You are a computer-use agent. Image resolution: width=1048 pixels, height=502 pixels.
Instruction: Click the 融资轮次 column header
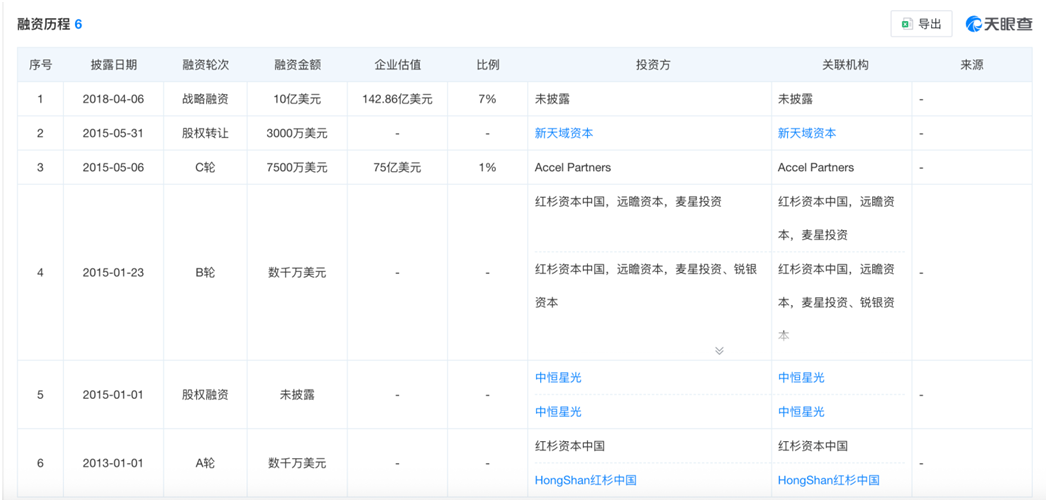click(205, 65)
